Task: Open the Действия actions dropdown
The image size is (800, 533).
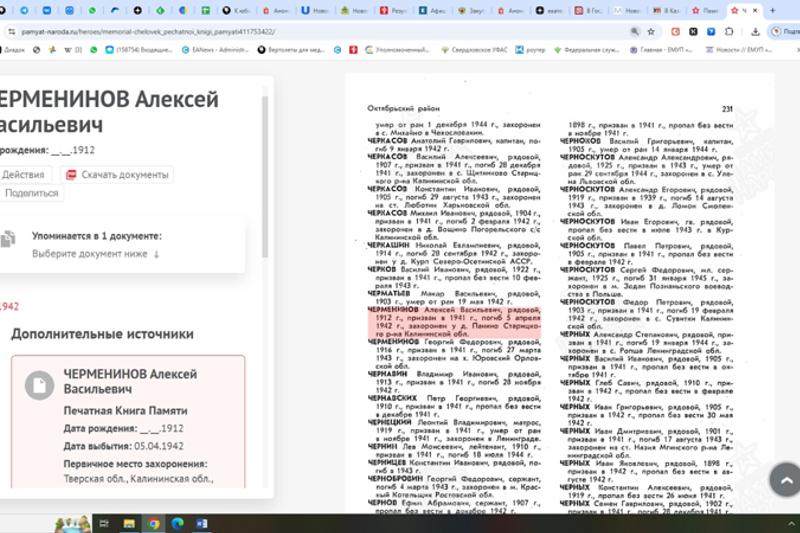Action: pos(24,174)
